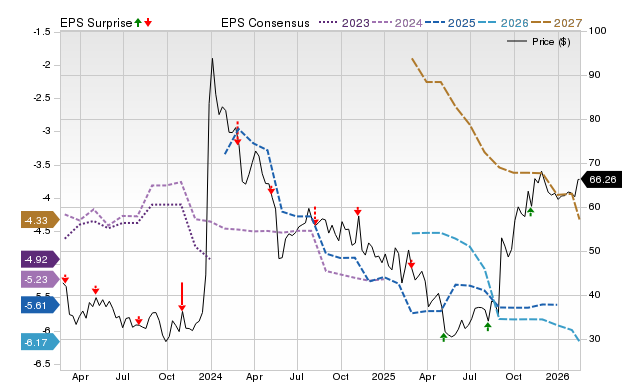Click the -3.5 label on the EPS axis

coord(42,165)
